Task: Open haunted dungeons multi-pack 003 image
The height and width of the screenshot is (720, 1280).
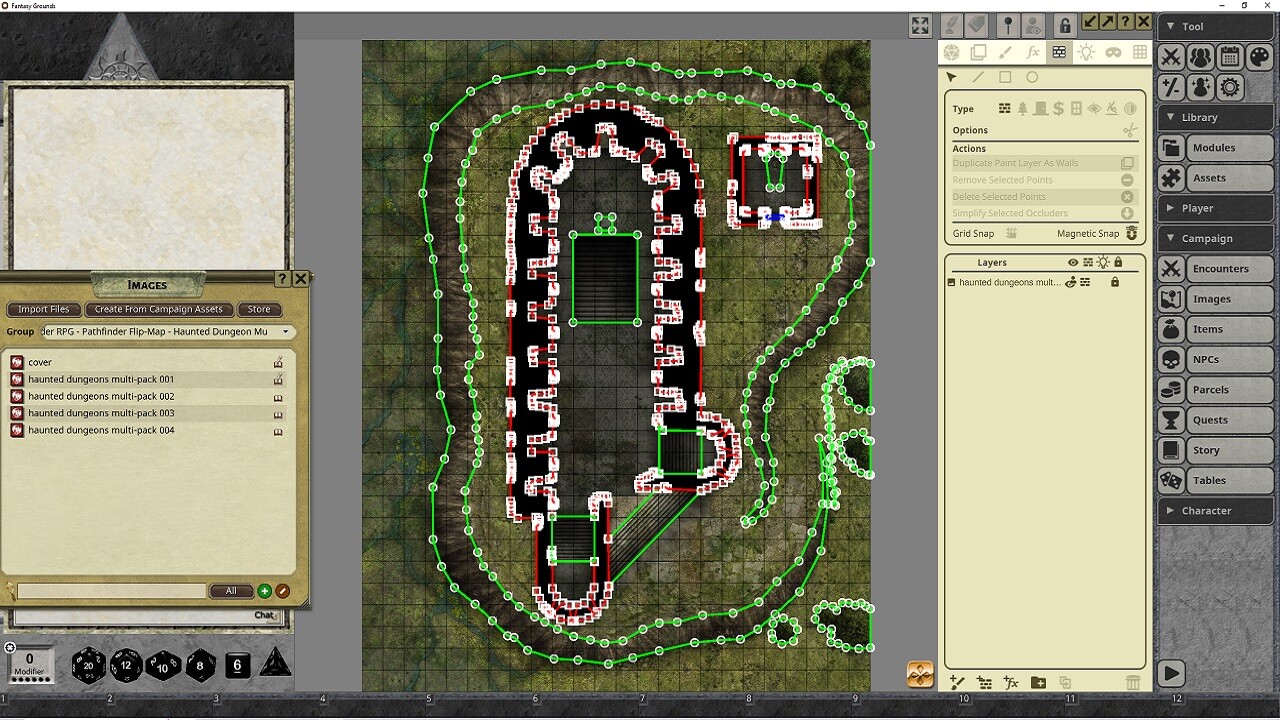Action: pos(101,413)
